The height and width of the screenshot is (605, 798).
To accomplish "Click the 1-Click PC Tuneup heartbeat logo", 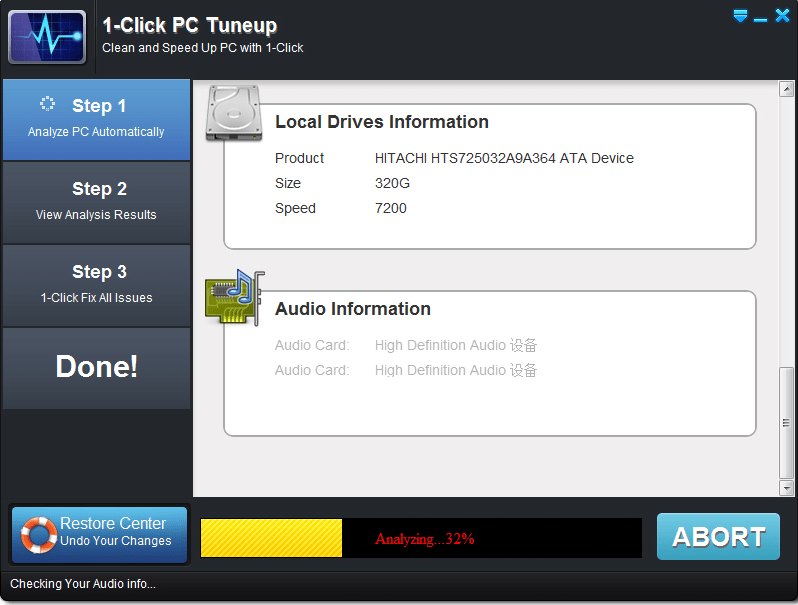I will tap(47, 37).
